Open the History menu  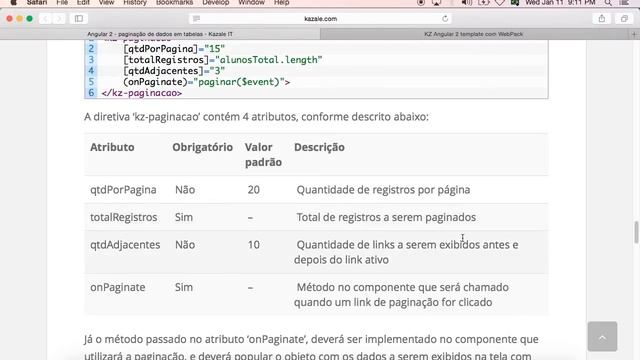click(x=135, y=2)
